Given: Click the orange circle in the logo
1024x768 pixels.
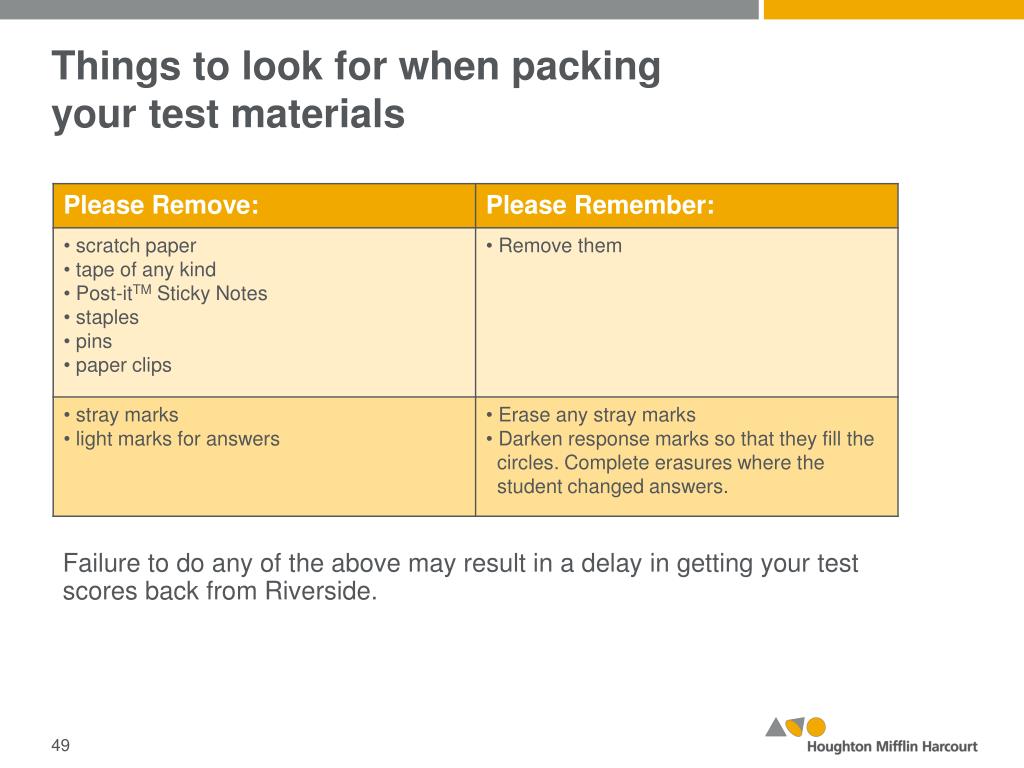Looking at the screenshot, I should click(x=816, y=727).
